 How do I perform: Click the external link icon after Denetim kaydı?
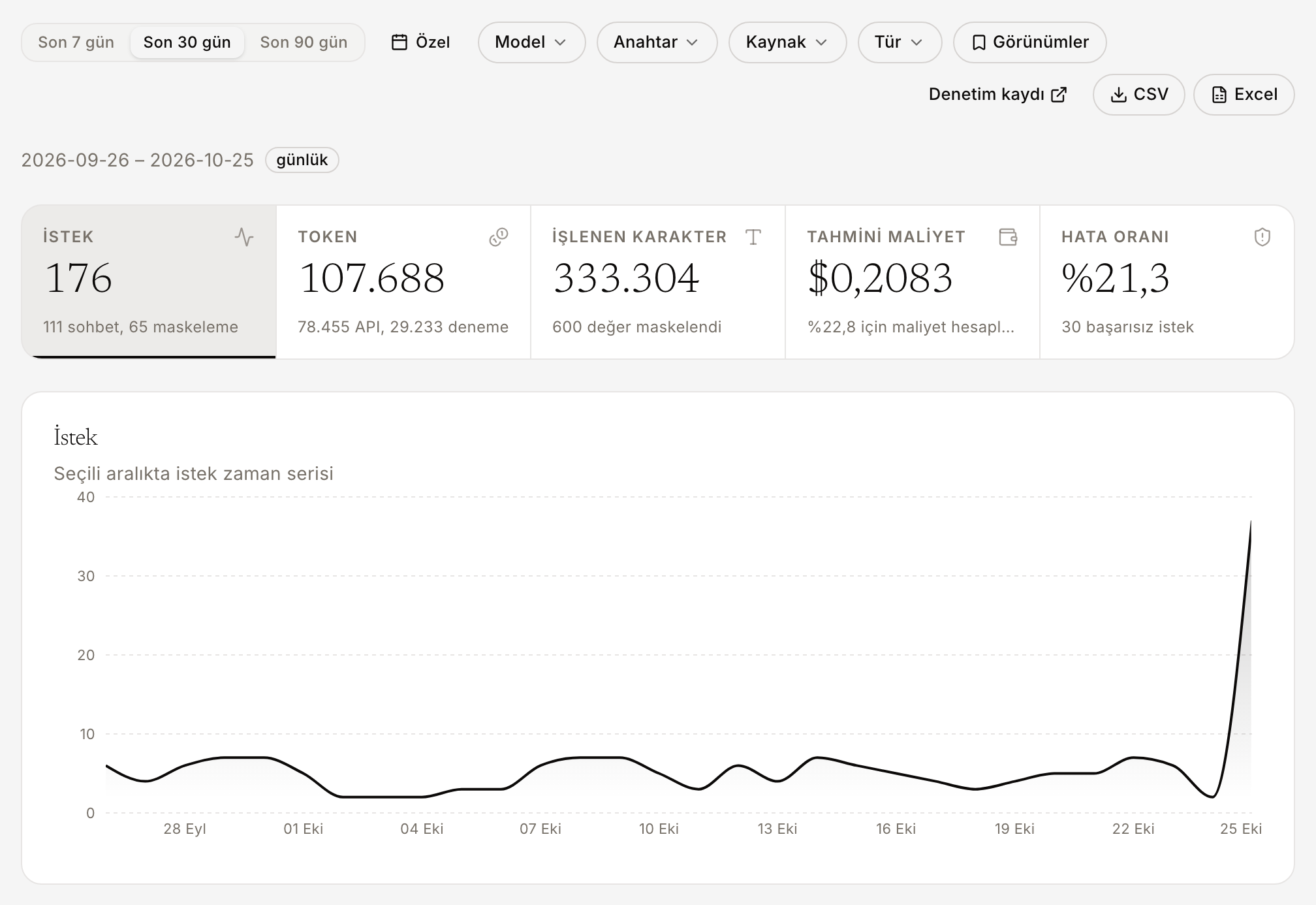tap(1059, 95)
